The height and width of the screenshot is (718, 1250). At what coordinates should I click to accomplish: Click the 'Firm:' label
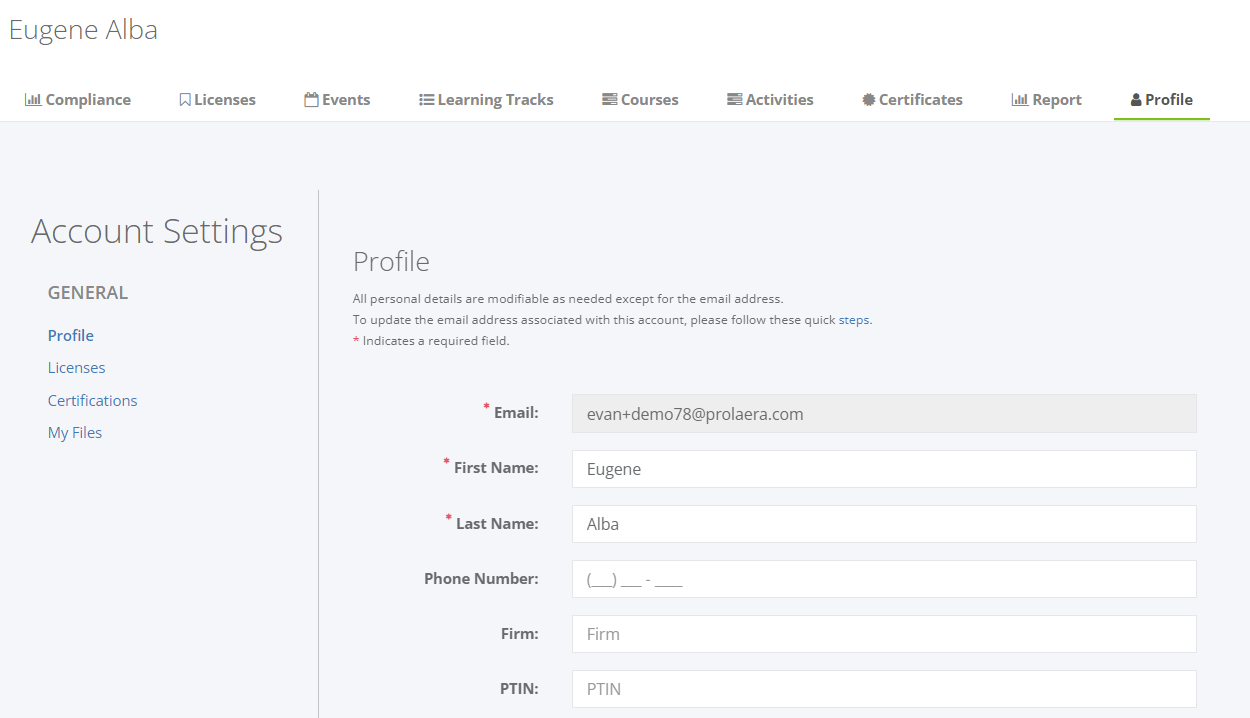tap(520, 633)
